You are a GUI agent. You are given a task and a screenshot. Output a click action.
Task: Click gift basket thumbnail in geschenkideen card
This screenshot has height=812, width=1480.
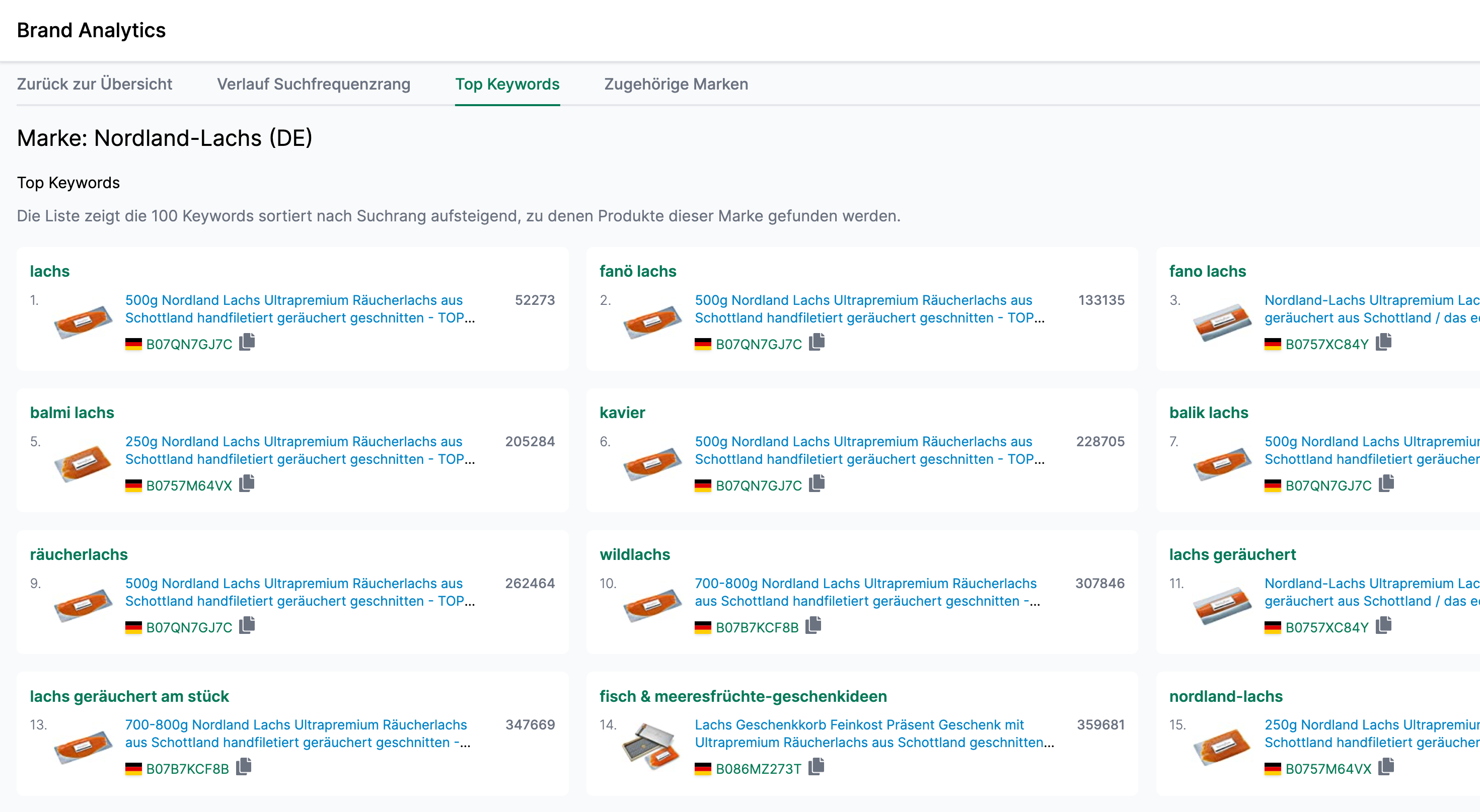pos(651,746)
